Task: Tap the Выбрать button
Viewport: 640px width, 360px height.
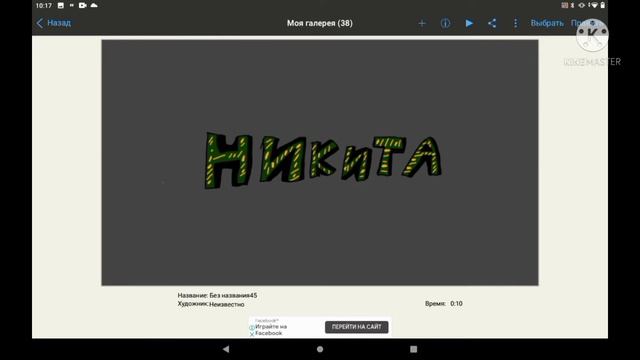Action: [x=547, y=23]
